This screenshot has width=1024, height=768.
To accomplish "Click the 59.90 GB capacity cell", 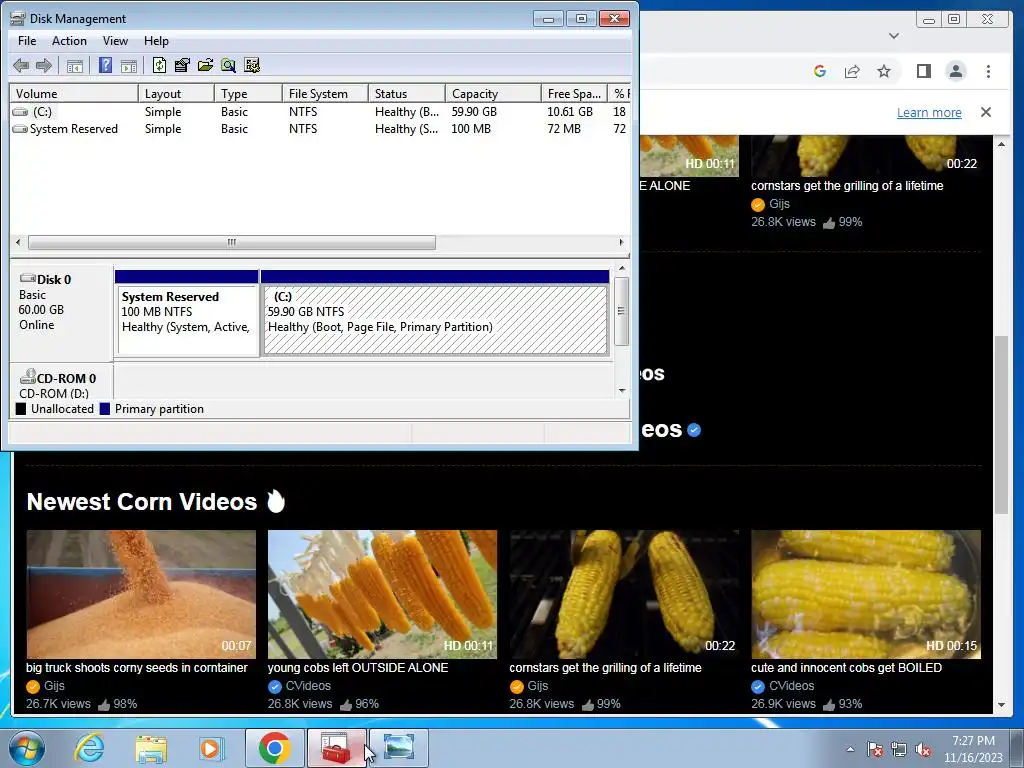I will tap(474, 112).
